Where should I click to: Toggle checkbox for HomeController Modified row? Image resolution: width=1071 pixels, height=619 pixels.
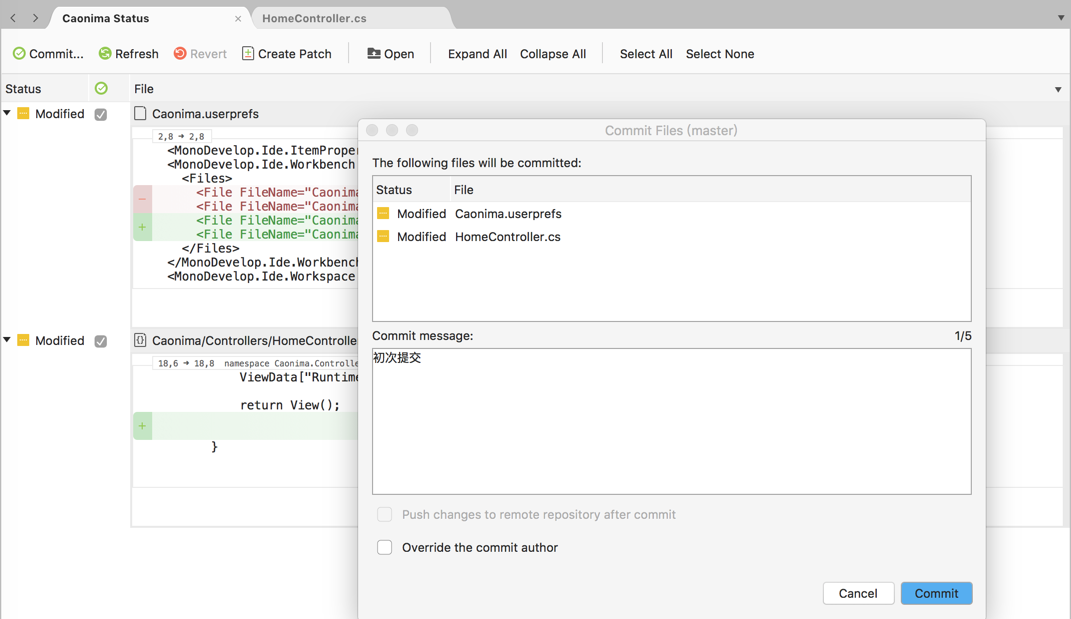pyautogui.click(x=101, y=341)
